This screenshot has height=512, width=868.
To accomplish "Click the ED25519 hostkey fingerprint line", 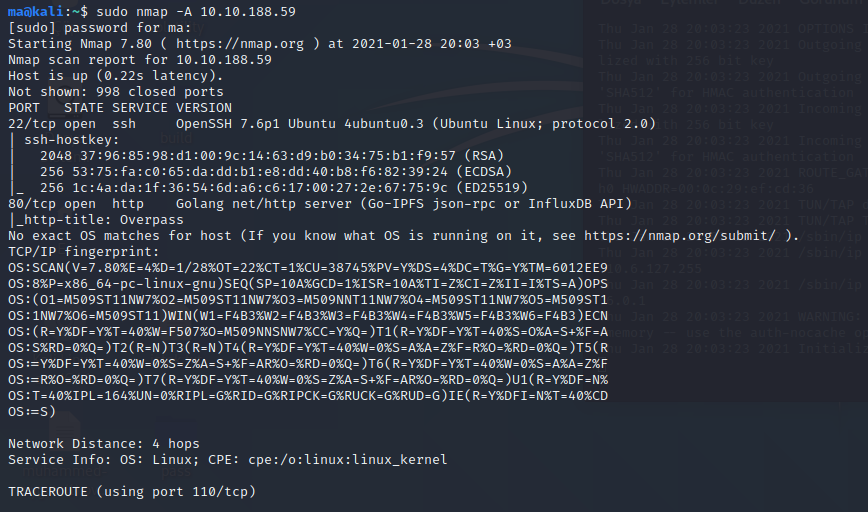I will [x=283, y=188].
